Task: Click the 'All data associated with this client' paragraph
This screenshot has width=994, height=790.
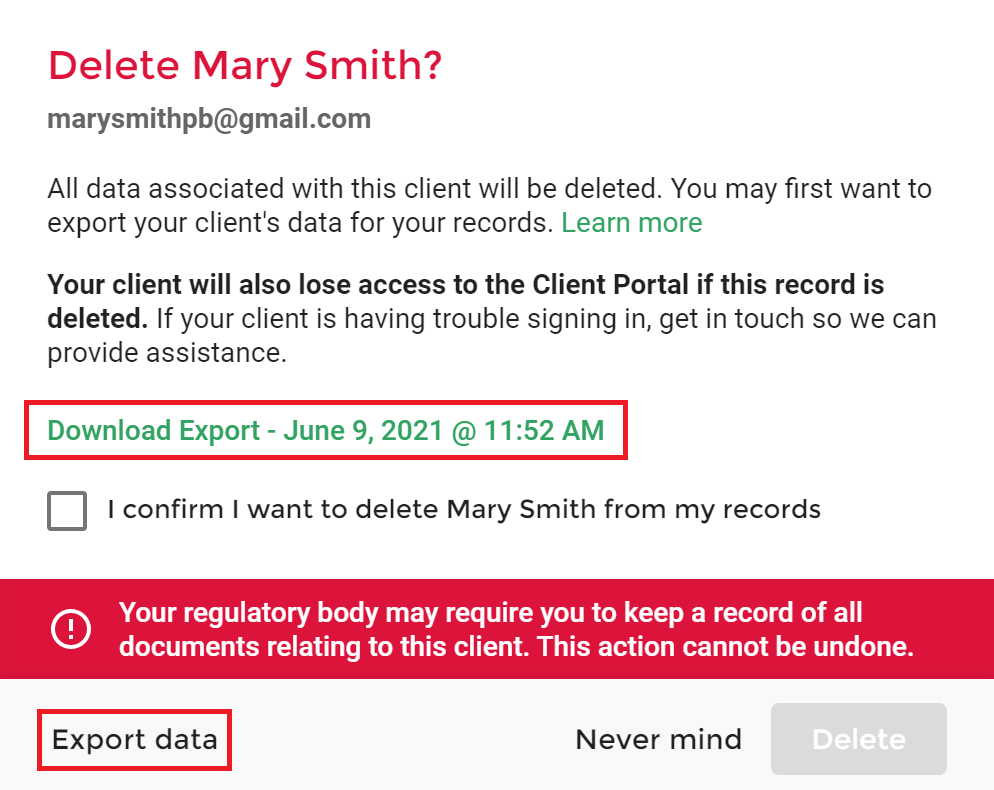Action: (489, 205)
